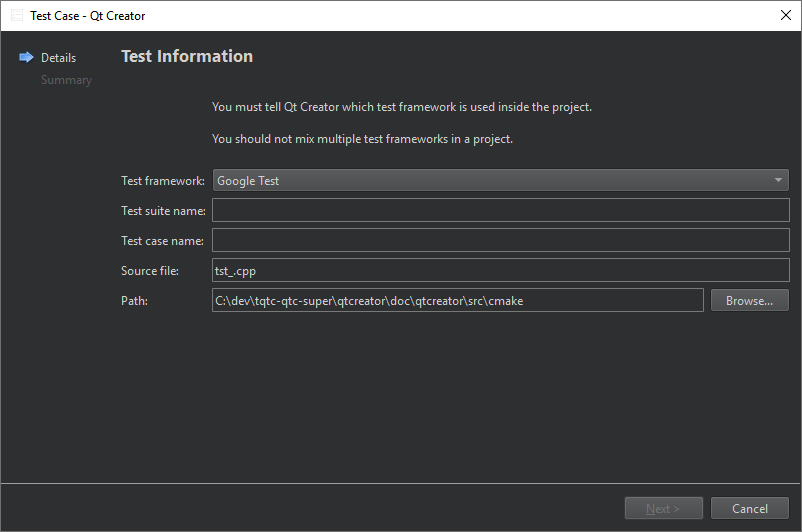Click the Next > button

(663, 508)
